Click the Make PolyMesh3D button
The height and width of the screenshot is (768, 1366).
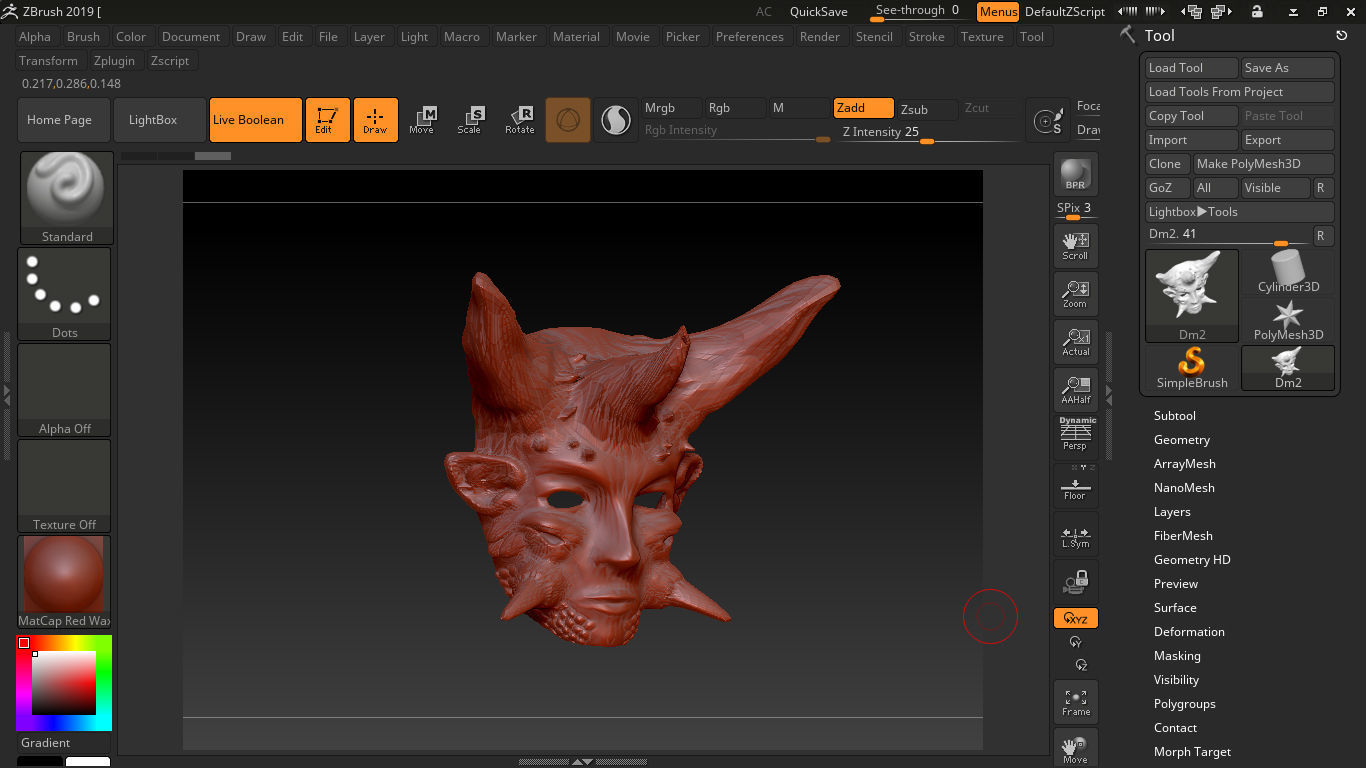1264,164
